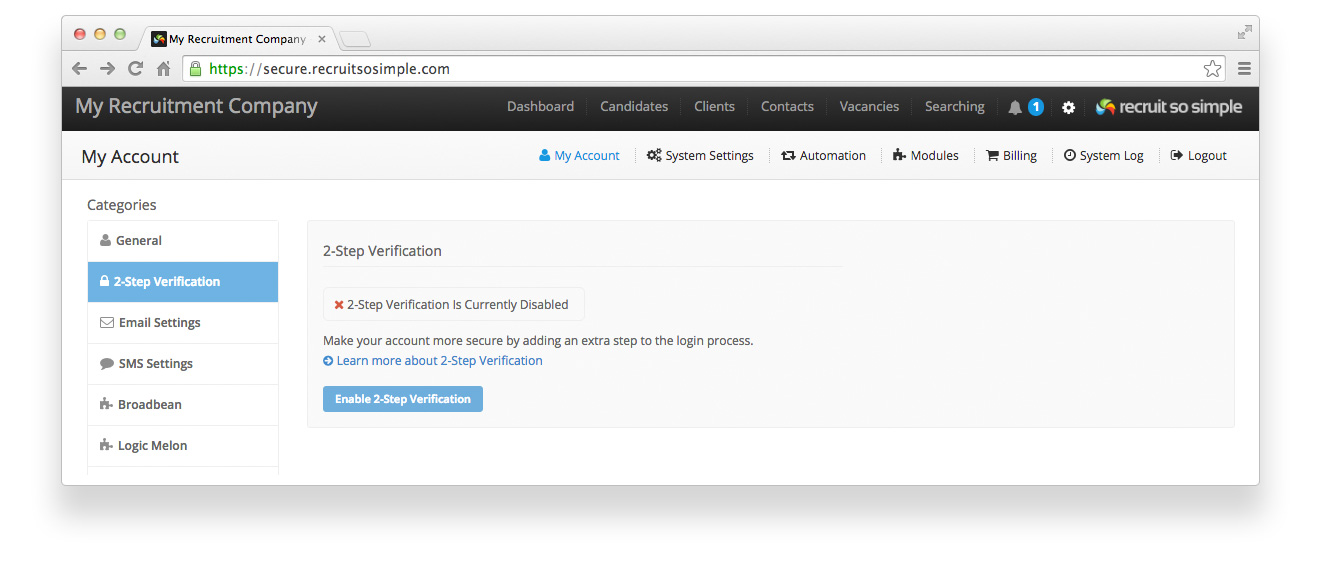This screenshot has width=1325, height=562.
Task: Bookmark page with star icon
Action: coord(1212,69)
